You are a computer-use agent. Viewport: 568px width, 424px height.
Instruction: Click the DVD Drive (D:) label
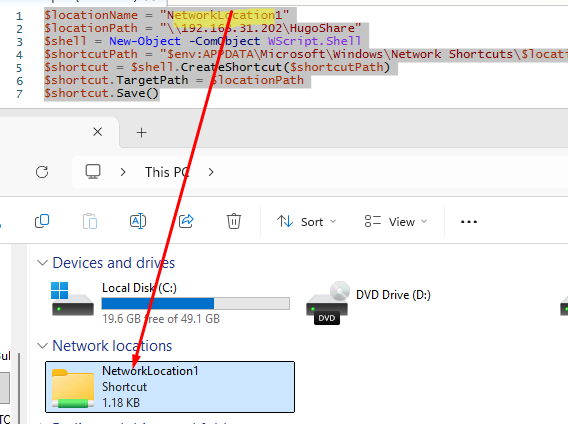click(393, 295)
